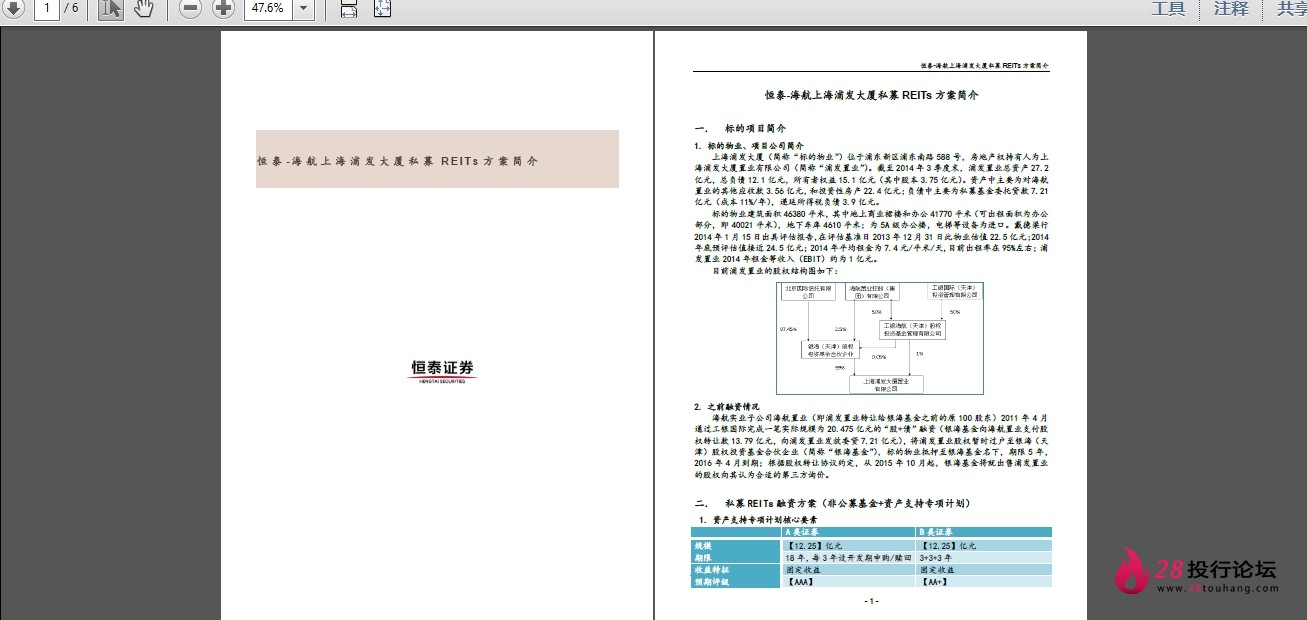
Task: Click the 【AA+】 rating cell
Action: point(983,582)
